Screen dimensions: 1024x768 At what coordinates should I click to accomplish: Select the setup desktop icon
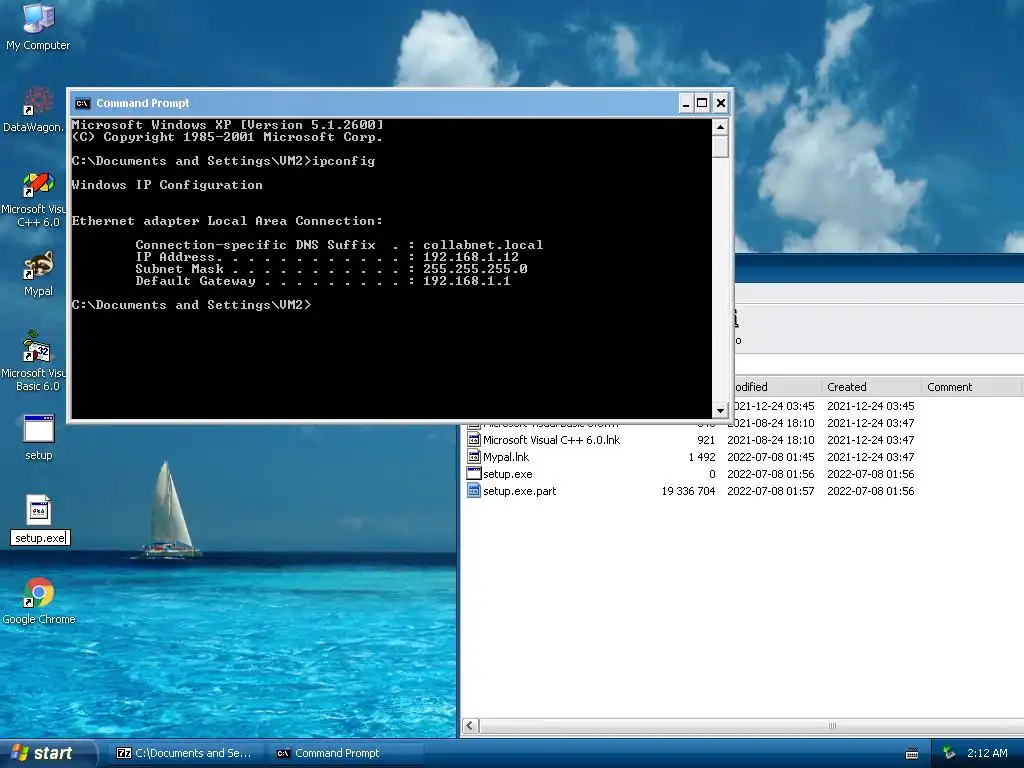coord(39,436)
